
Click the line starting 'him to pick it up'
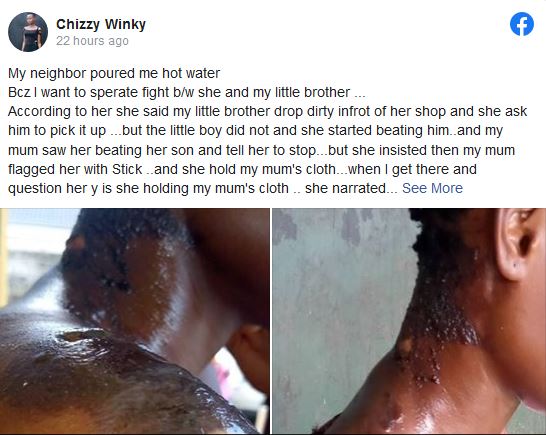(255, 131)
